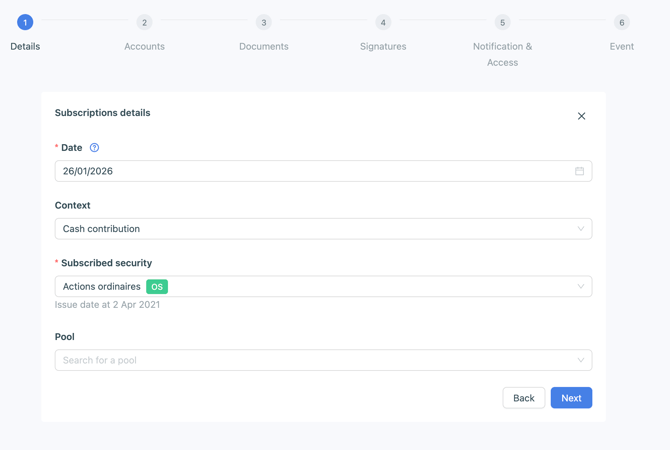670x450 pixels.
Task: Go to step 2 Accounts circle
Action: point(144,22)
